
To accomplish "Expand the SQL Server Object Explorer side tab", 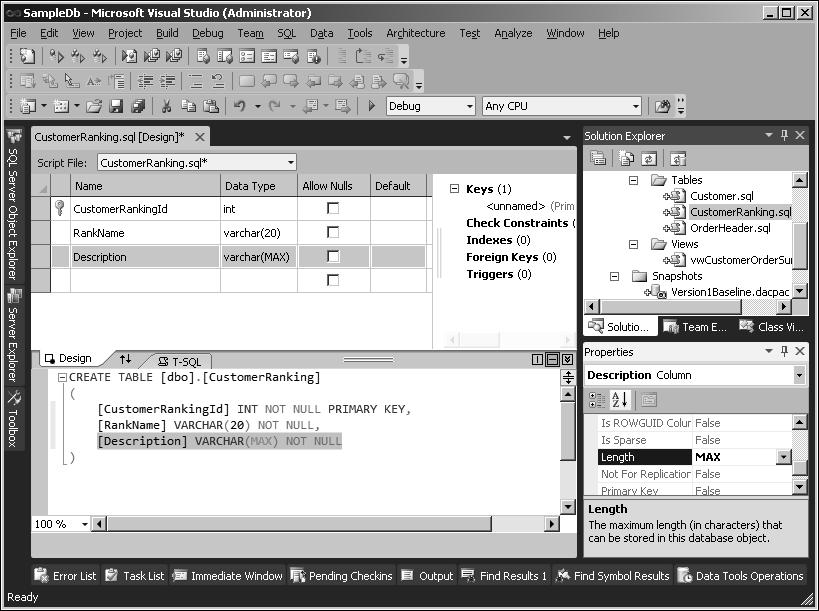I will (13, 205).
